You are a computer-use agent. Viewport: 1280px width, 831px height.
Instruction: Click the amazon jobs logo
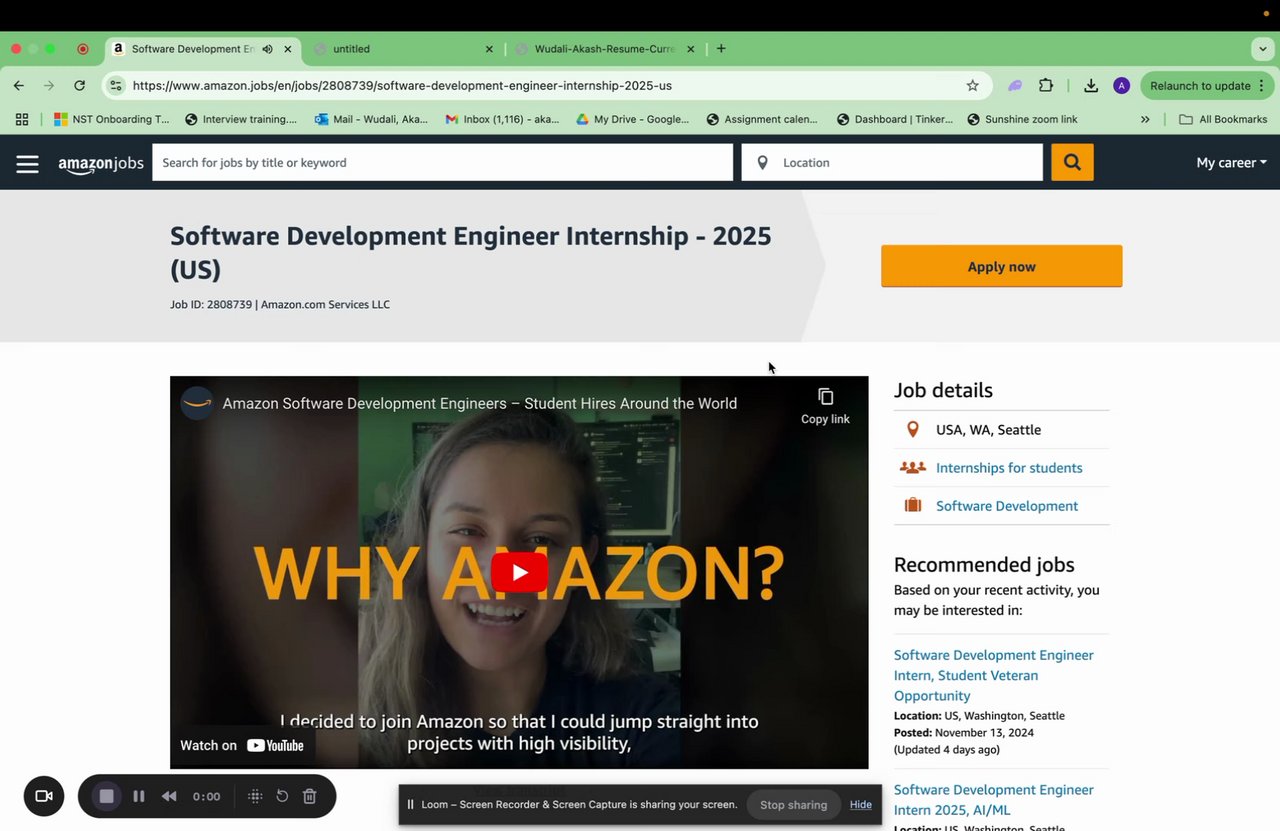101,165
